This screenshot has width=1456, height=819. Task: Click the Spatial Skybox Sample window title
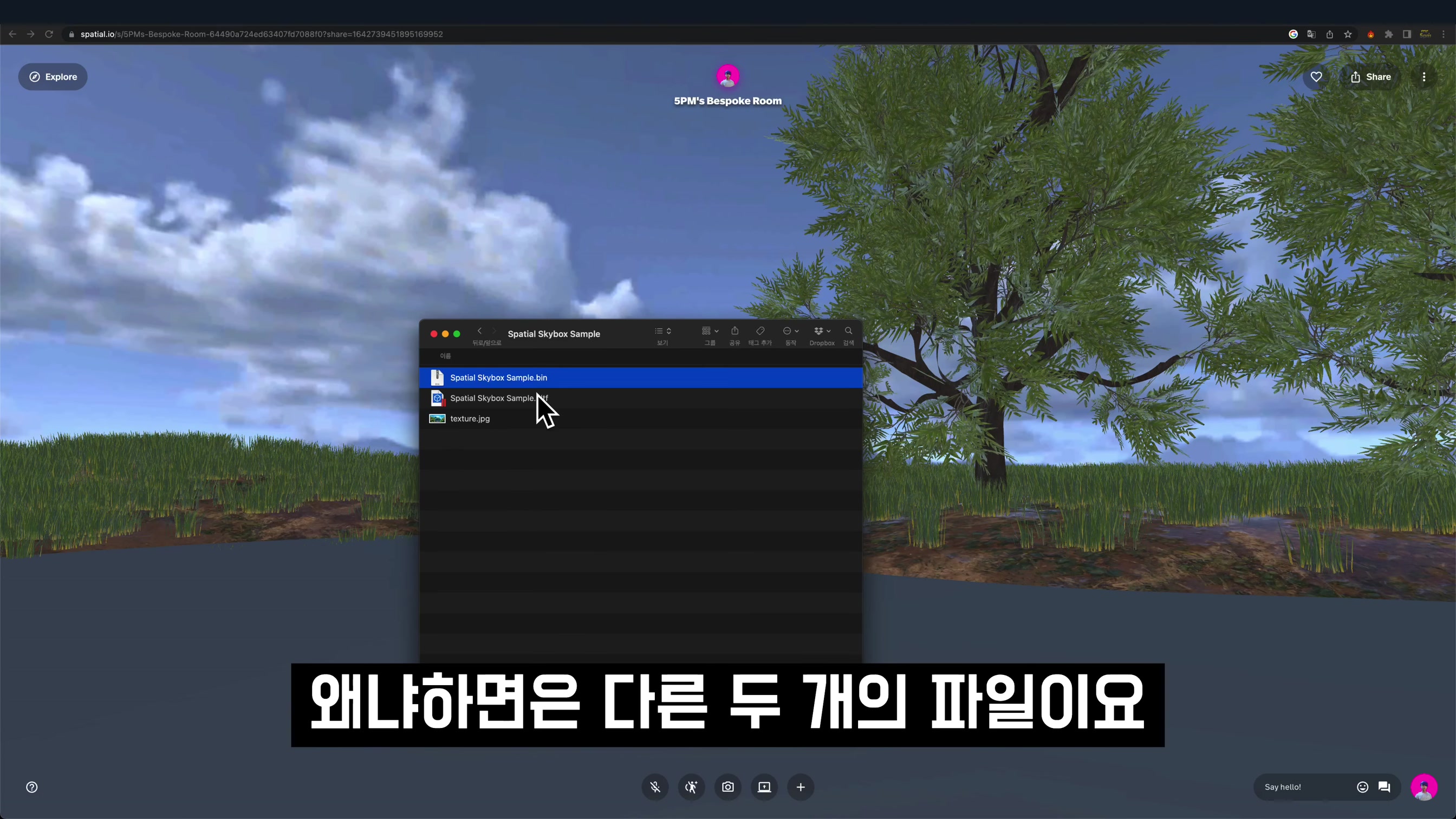(554, 334)
